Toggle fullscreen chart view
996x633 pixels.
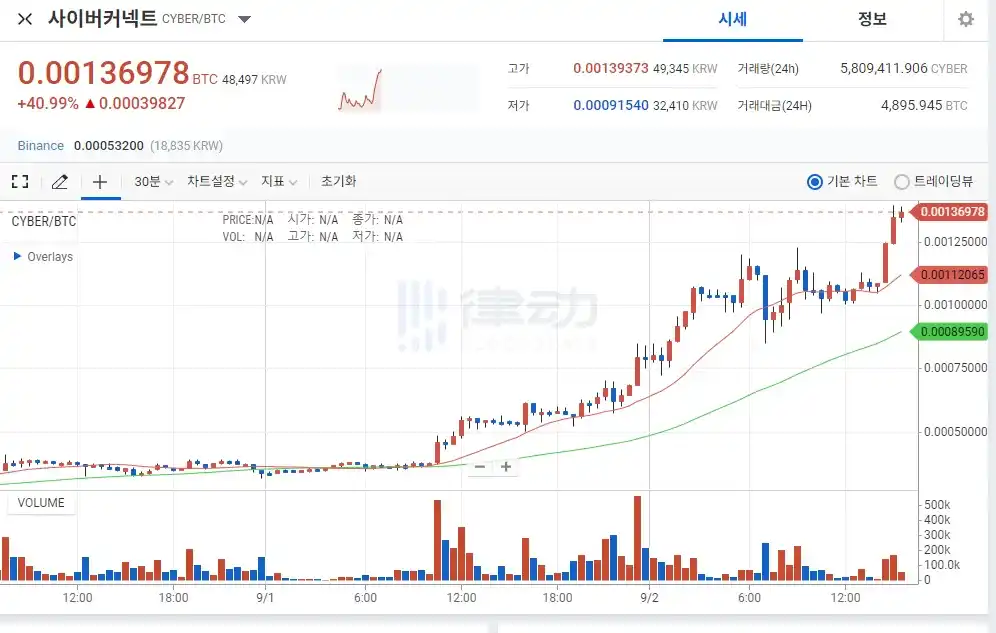(19, 181)
